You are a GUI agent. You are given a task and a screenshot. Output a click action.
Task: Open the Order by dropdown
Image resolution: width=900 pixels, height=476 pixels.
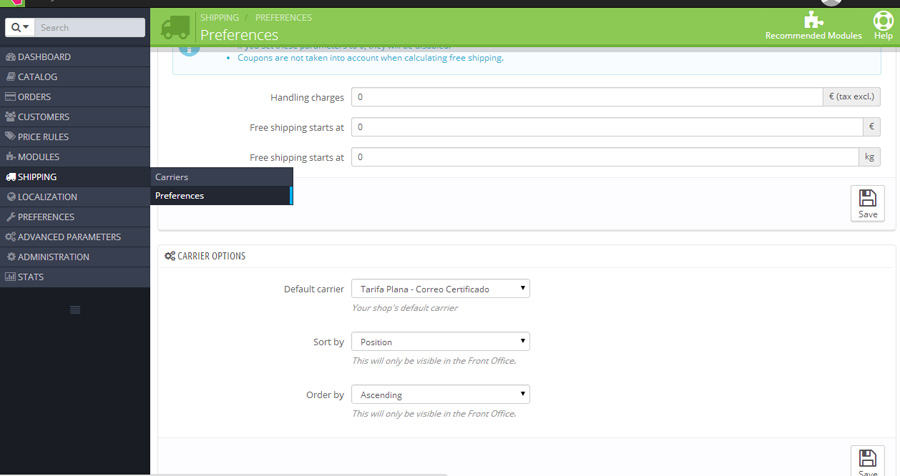pyautogui.click(x=440, y=394)
